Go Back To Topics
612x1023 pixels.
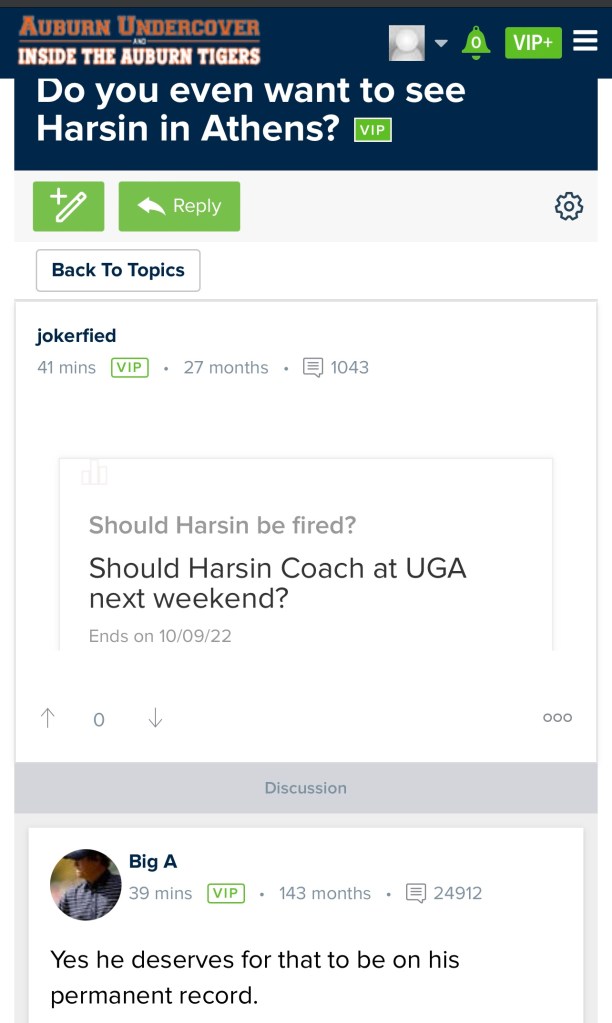pyautogui.click(x=118, y=270)
